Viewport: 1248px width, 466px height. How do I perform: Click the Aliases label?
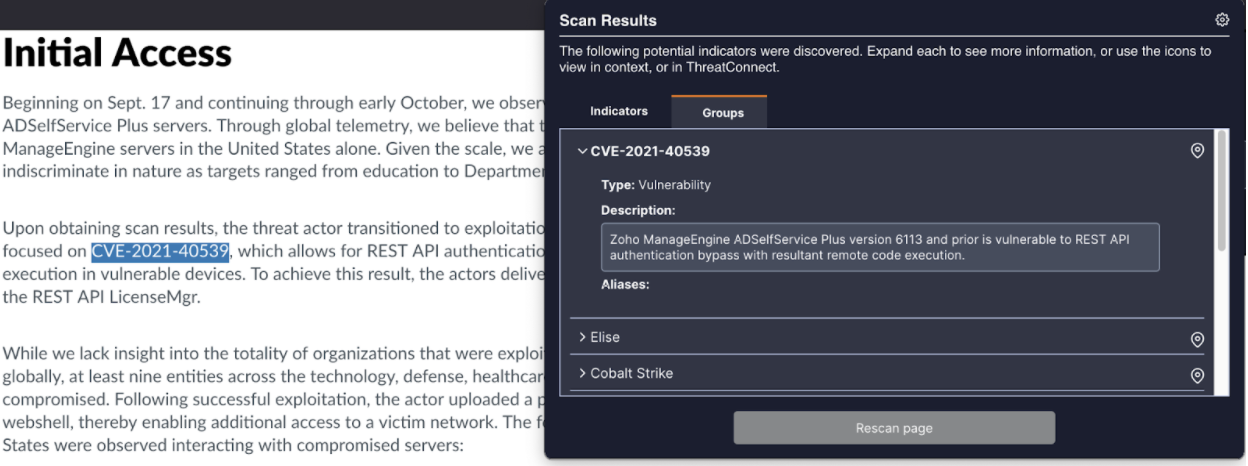(x=625, y=285)
